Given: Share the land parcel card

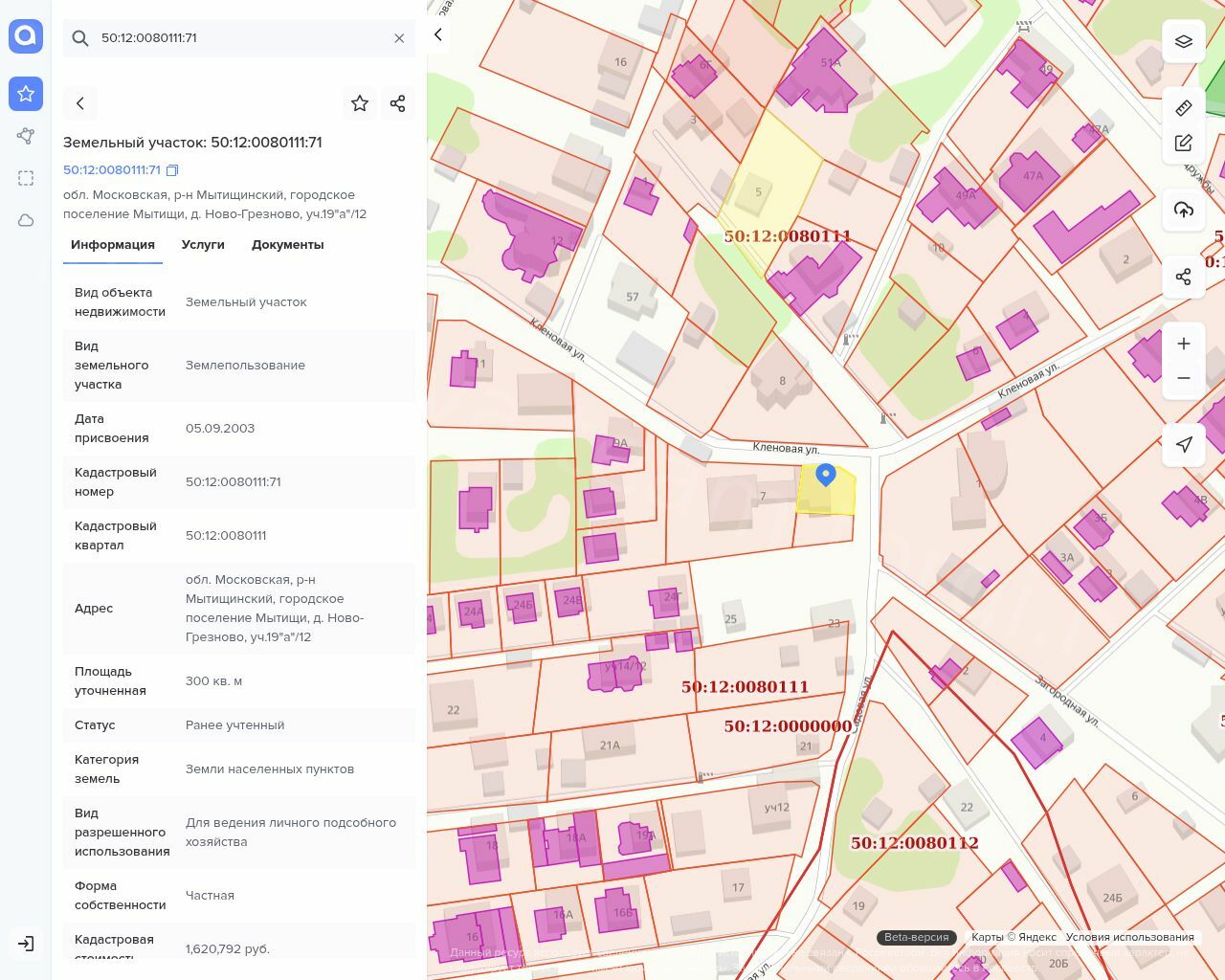Looking at the screenshot, I should click(x=398, y=103).
